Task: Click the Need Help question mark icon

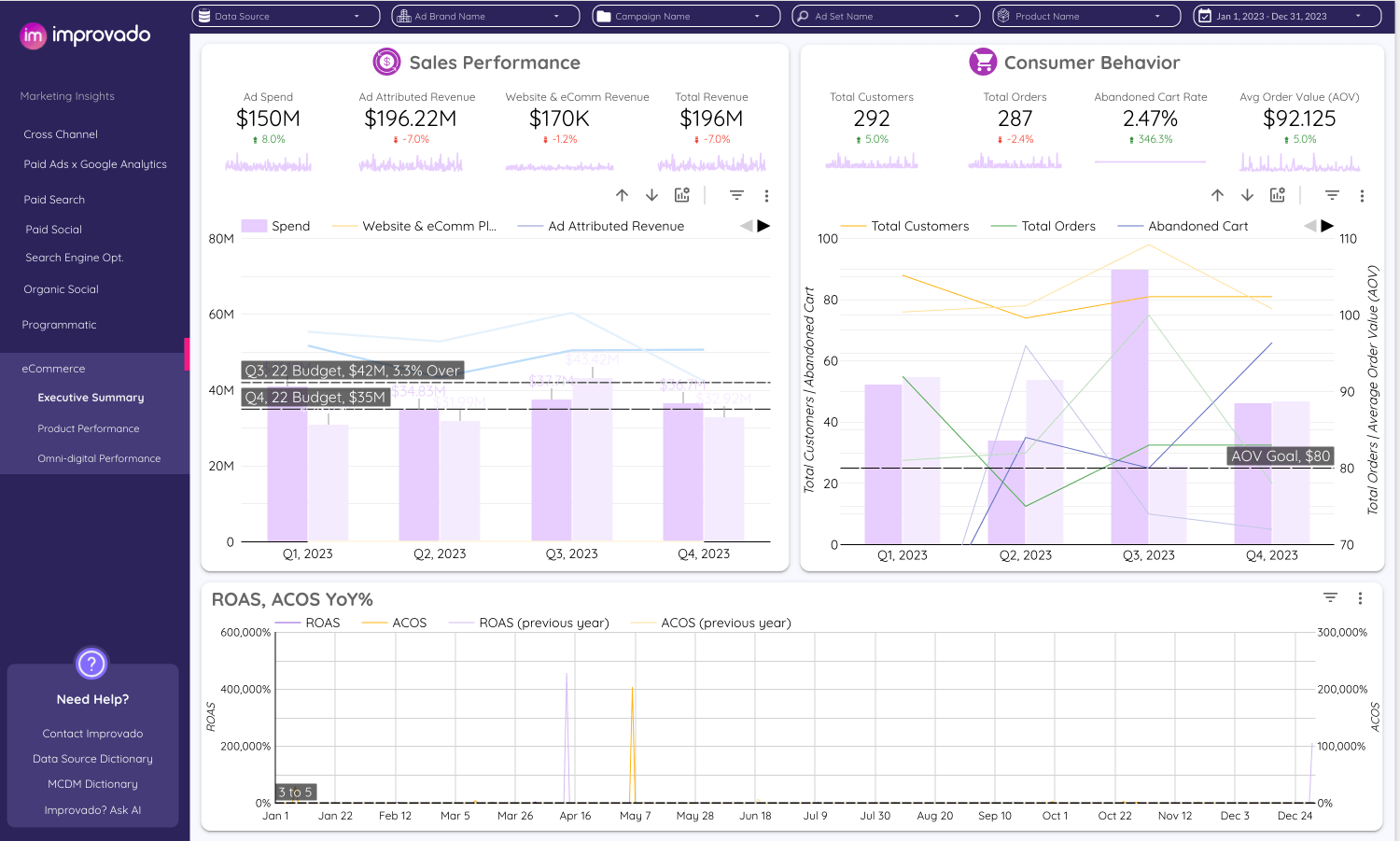Action: [91, 664]
